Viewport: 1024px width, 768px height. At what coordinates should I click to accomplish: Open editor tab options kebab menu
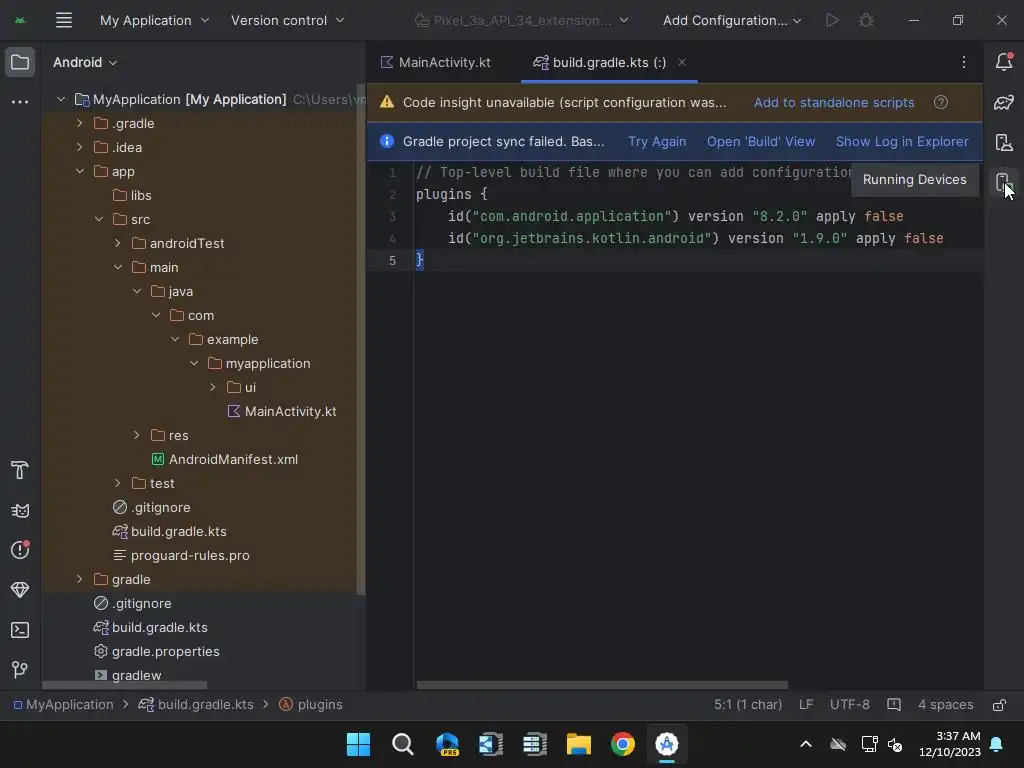pyautogui.click(x=963, y=62)
